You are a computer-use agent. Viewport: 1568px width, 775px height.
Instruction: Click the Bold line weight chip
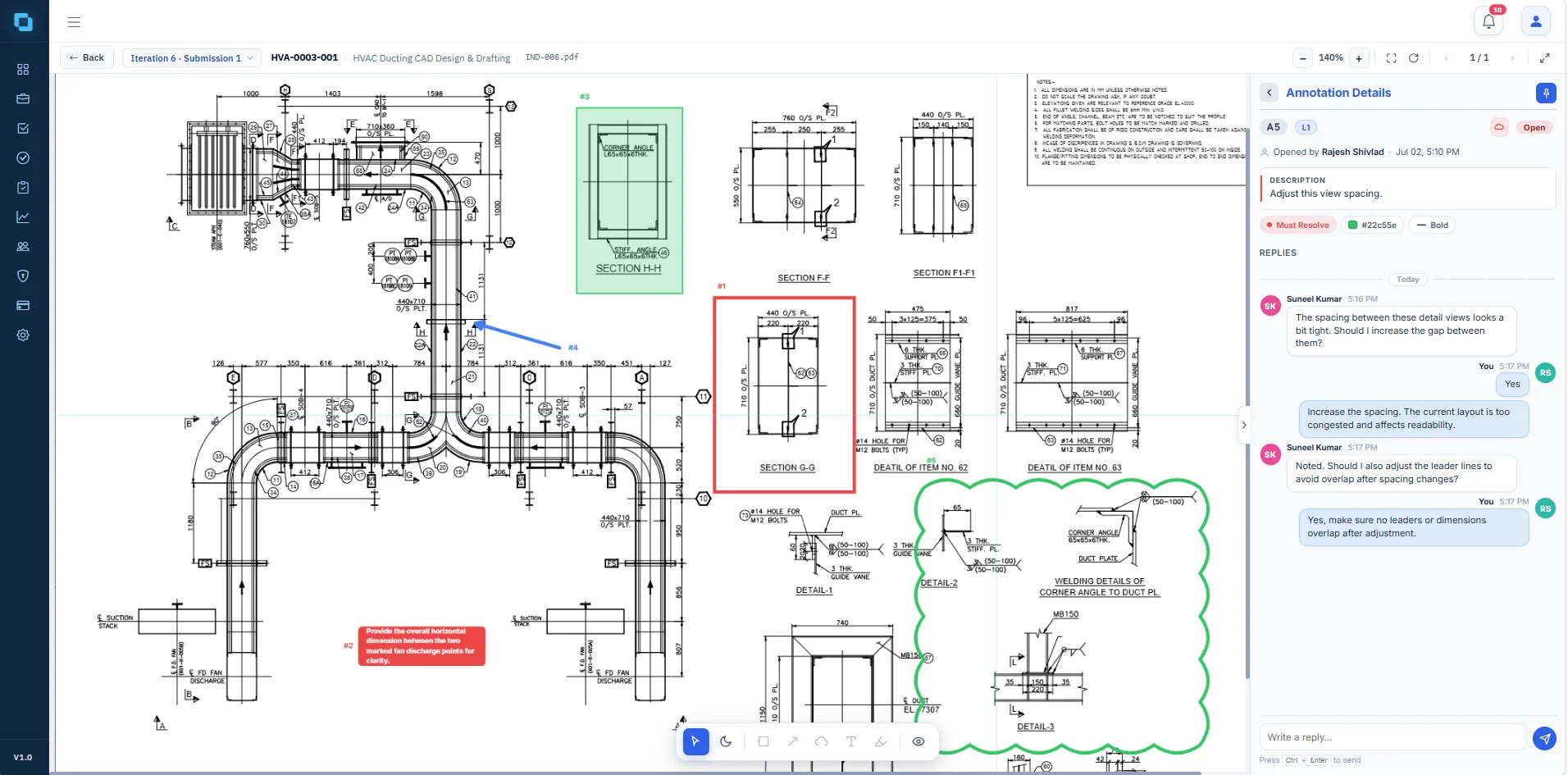tap(1432, 225)
